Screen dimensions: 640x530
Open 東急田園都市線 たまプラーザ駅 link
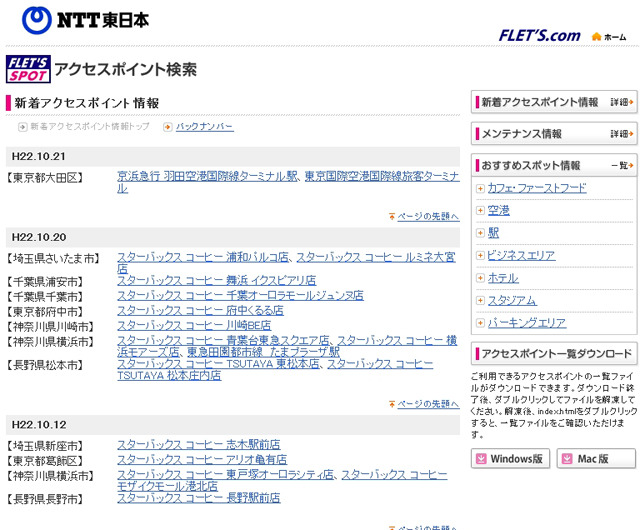[263, 352]
